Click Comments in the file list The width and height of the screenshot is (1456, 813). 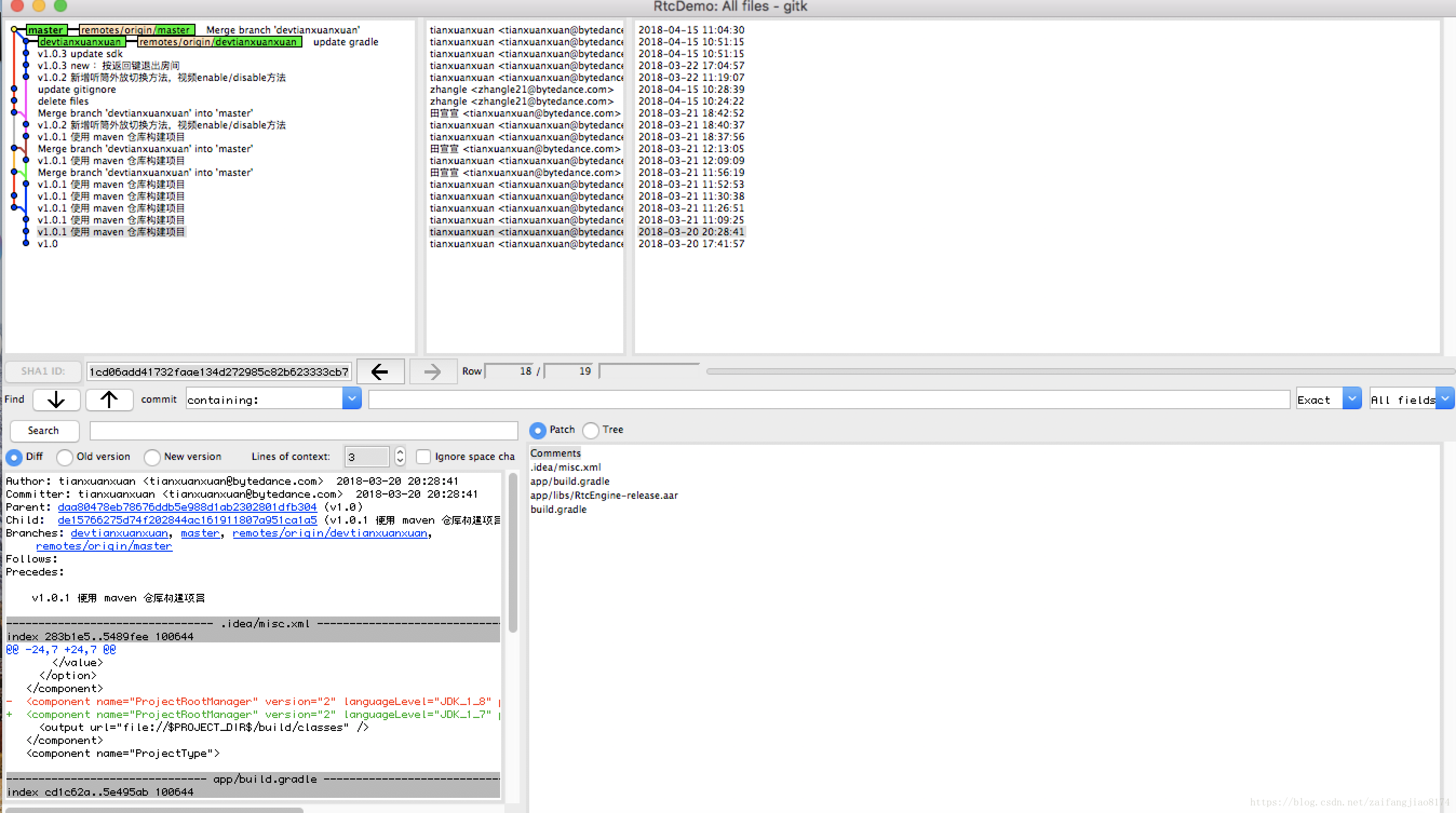(x=555, y=453)
